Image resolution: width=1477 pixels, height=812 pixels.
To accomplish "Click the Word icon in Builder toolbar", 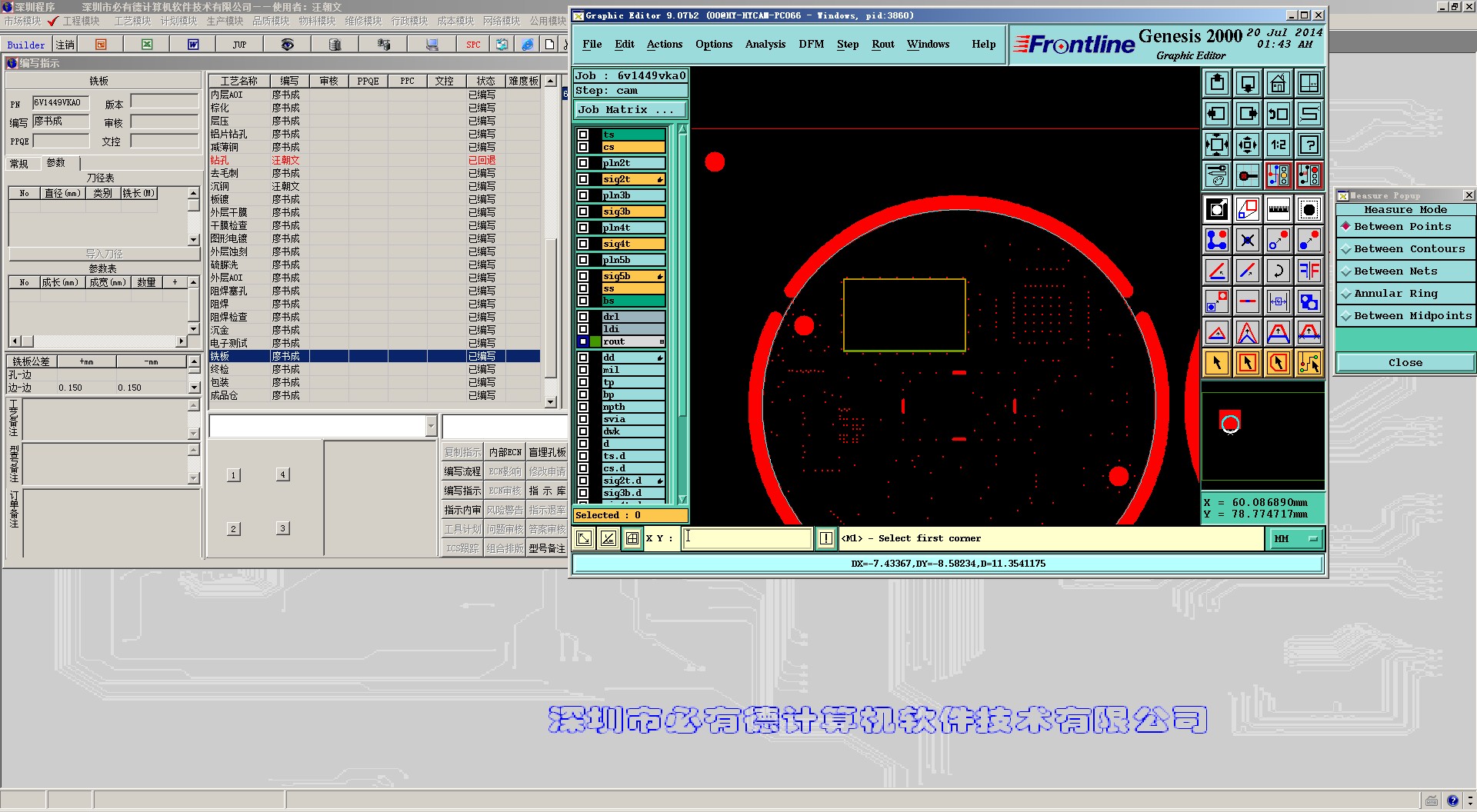I will click(193, 45).
